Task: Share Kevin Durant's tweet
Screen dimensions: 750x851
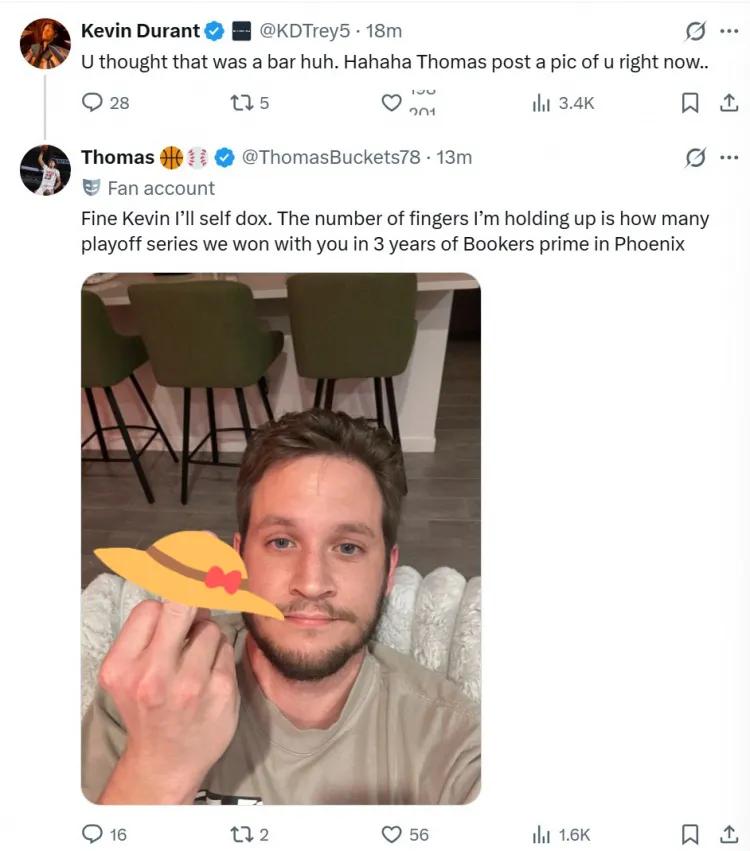Action: (x=729, y=102)
